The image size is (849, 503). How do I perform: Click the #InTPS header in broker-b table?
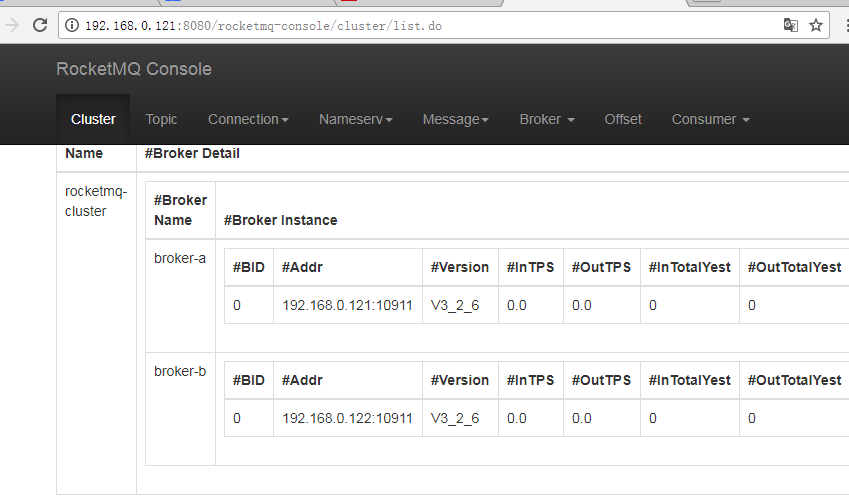point(531,381)
